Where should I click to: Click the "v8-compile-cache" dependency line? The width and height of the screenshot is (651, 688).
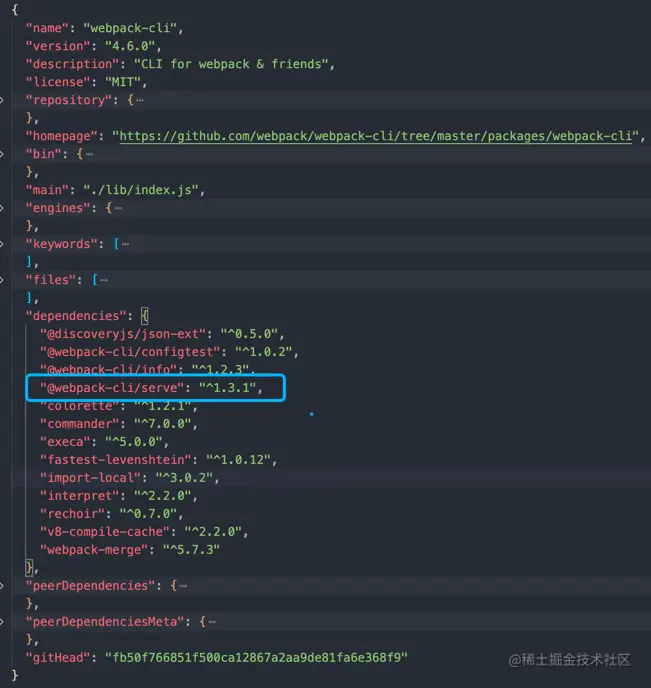point(144,532)
